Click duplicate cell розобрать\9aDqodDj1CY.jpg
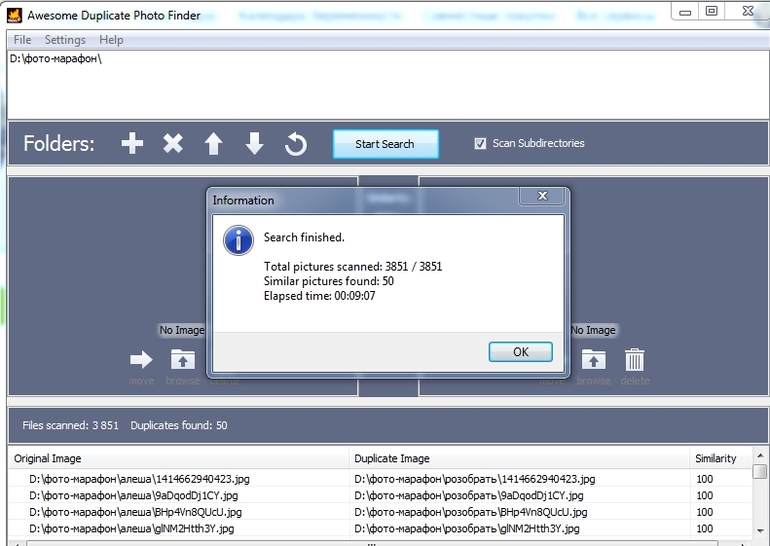Image resolution: width=770 pixels, height=546 pixels. pyautogui.click(x=468, y=495)
